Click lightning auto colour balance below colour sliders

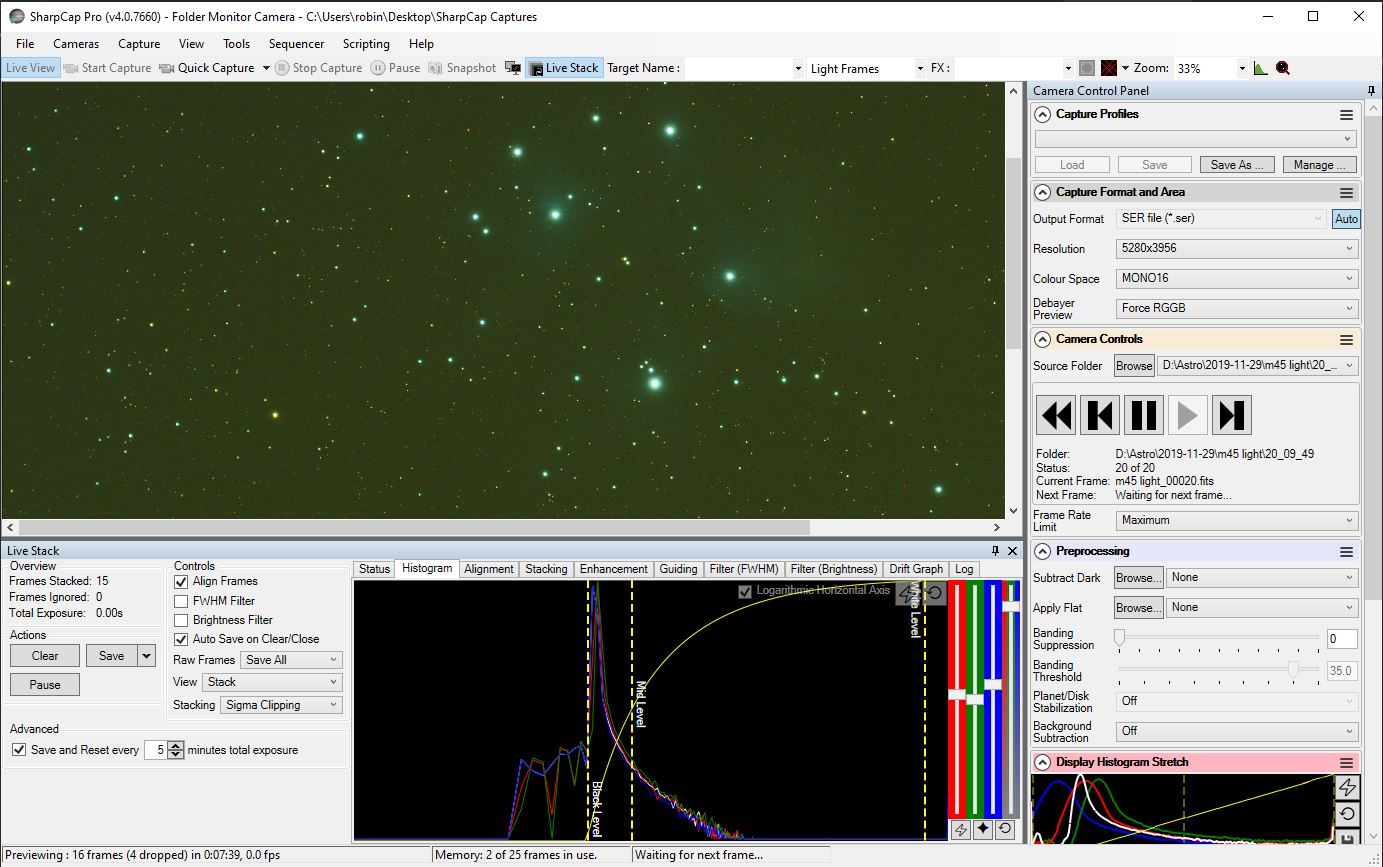[960, 829]
